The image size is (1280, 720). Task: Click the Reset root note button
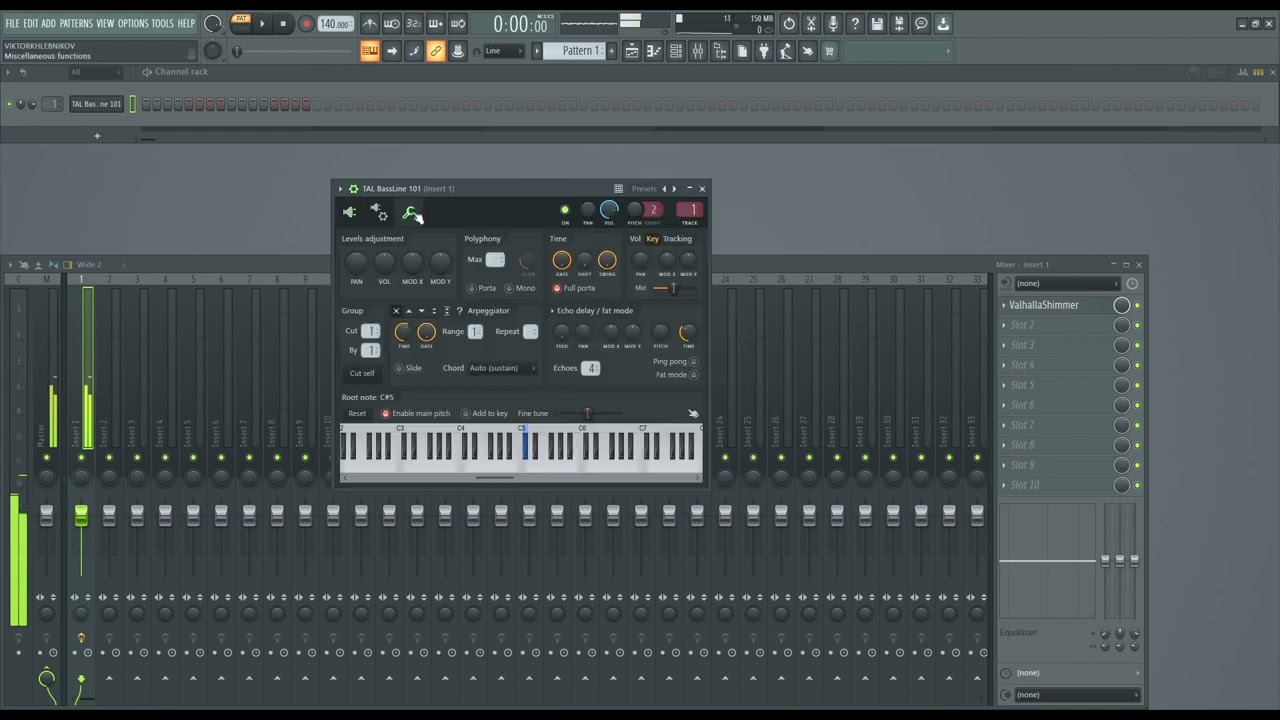[357, 413]
